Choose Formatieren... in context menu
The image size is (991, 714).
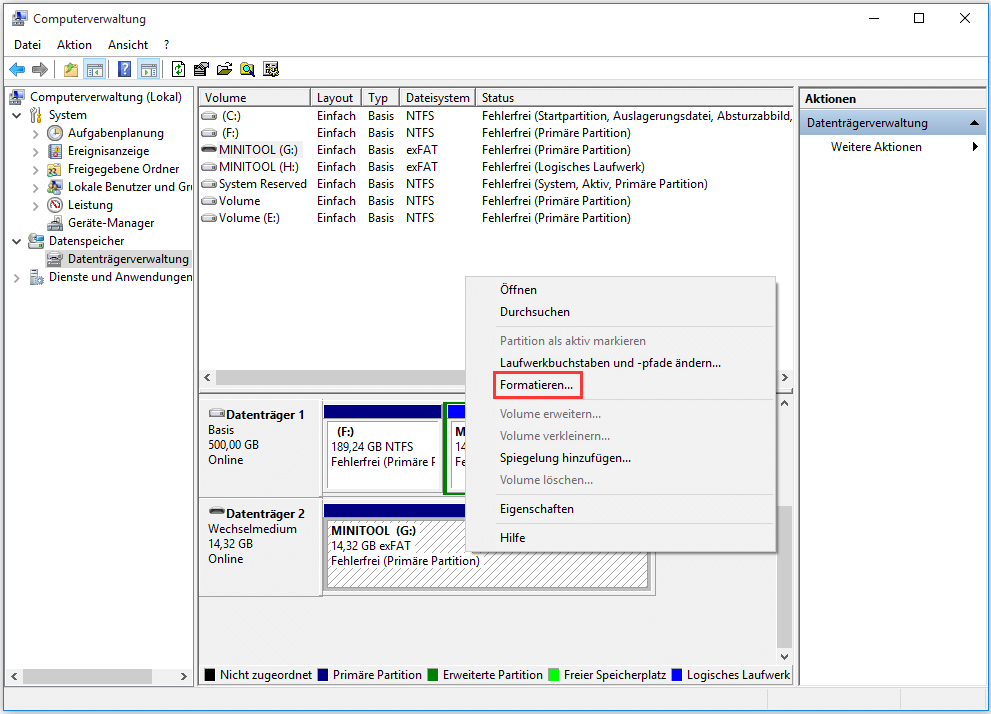coord(536,385)
